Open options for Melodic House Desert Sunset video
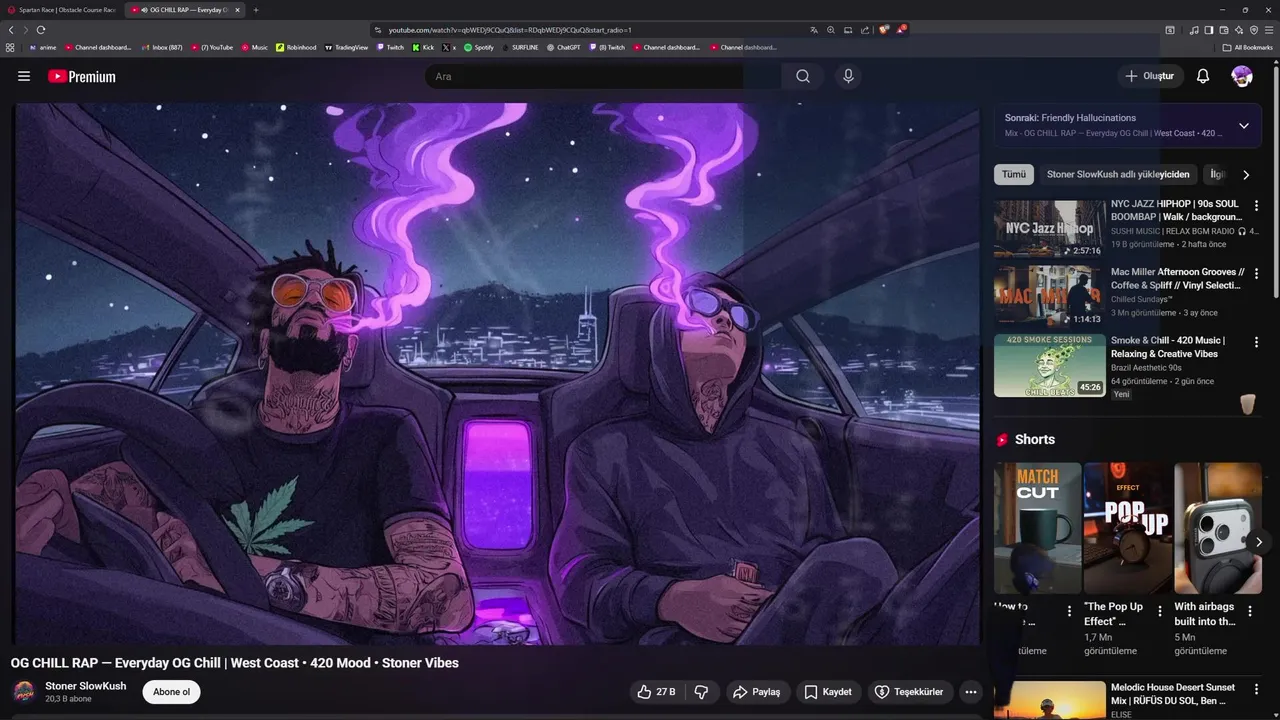1280x720 pixels. tap(1257, 689)
